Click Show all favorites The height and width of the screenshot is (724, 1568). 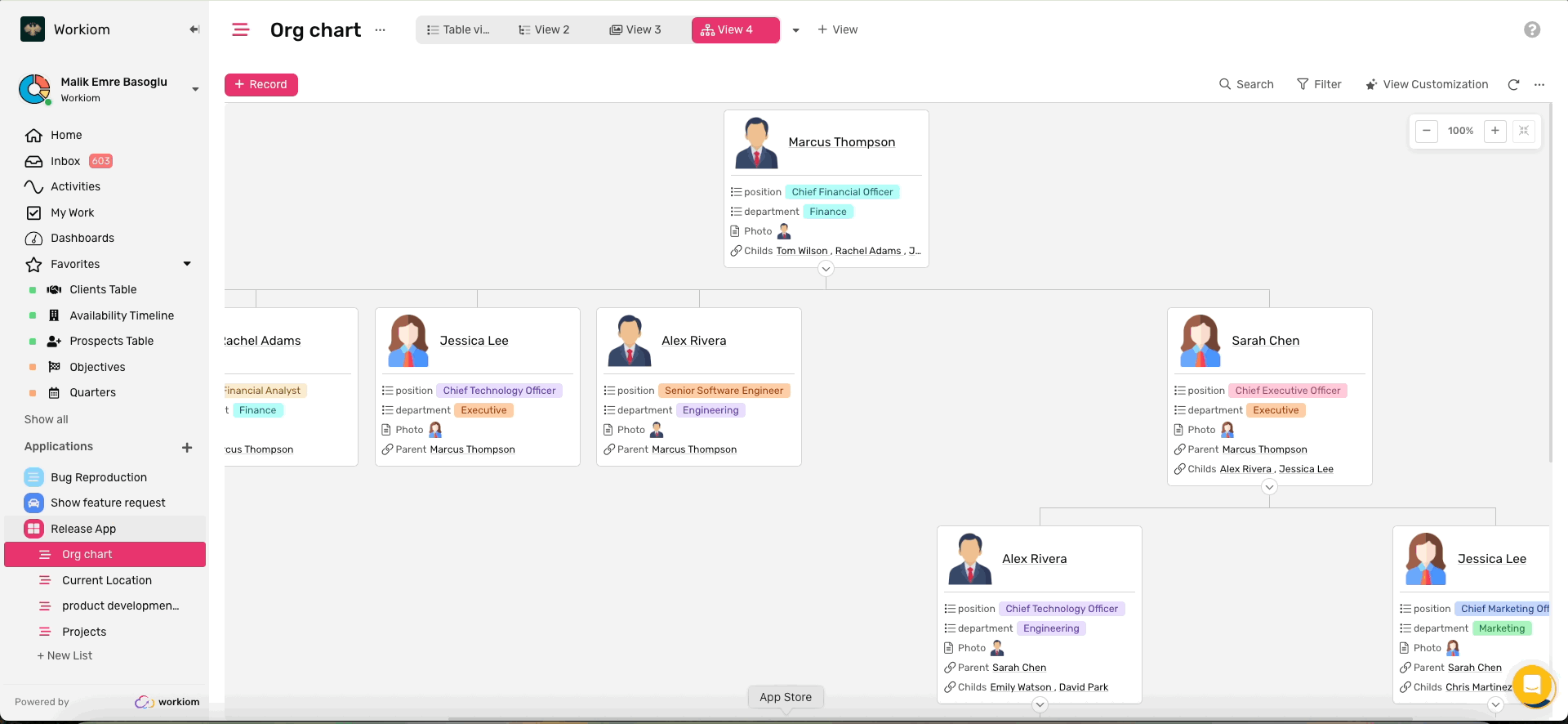click(x=47, y=419)
